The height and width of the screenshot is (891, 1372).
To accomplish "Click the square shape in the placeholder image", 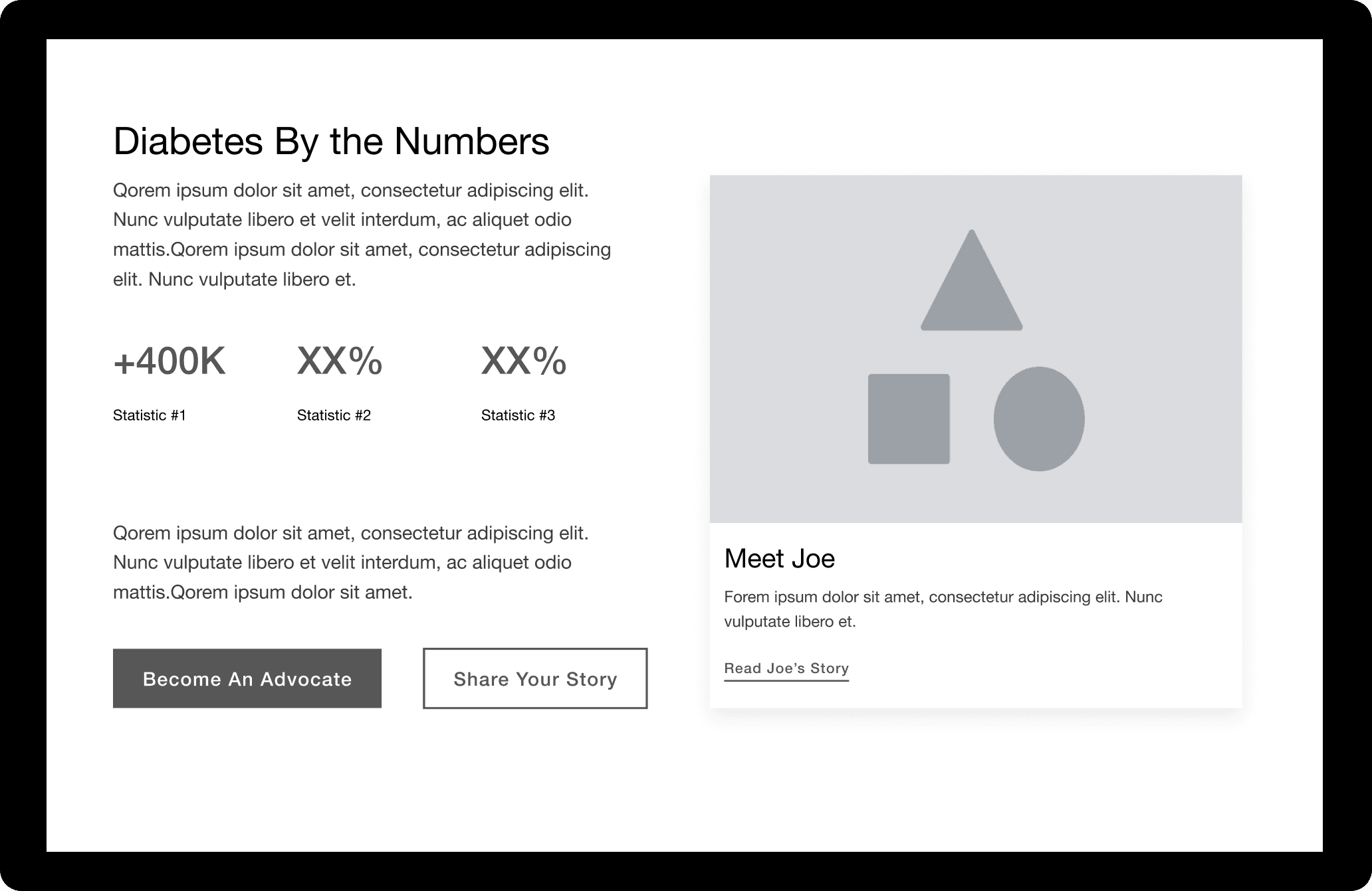I will coord(909,419).
